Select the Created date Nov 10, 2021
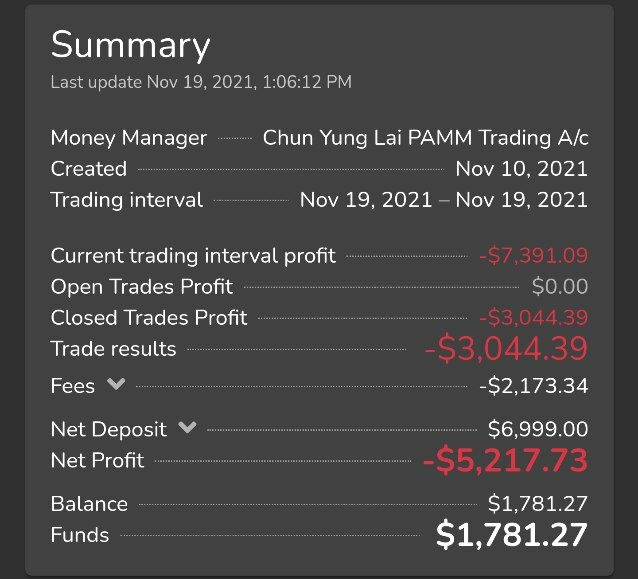 (522, 169)
